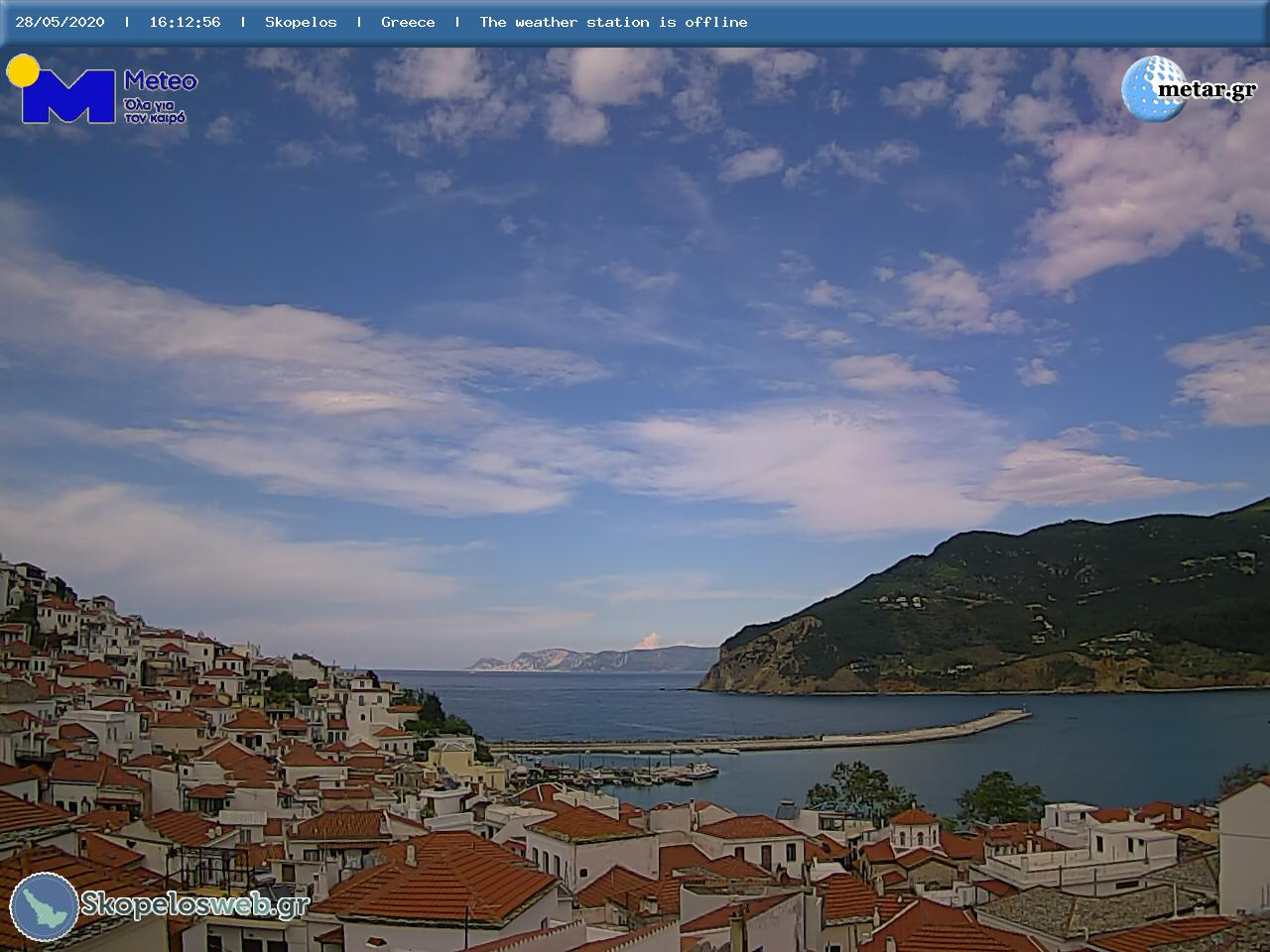Select the Skopelos location label
This screenshot has height=952, width=1270.
[301, 22]
